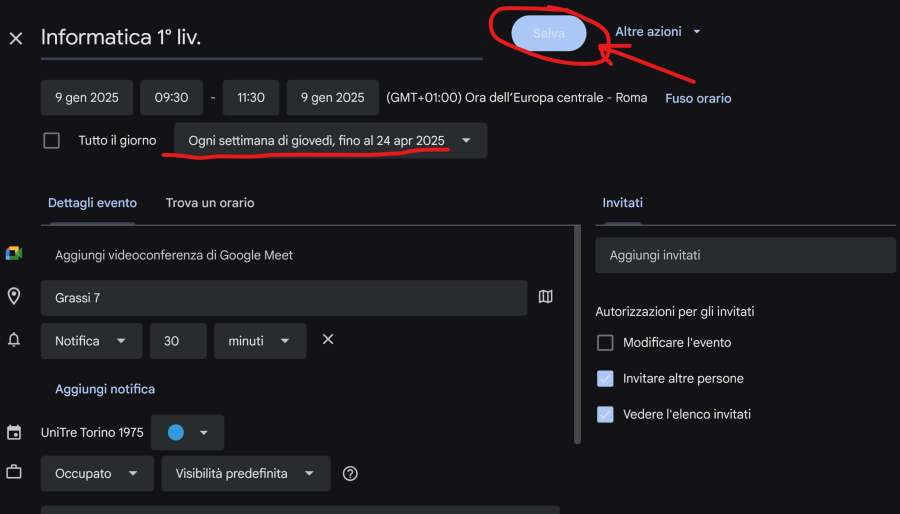
Task: Uncheck Vedere l'elenco invitati permission
Action: coord(605,414)
